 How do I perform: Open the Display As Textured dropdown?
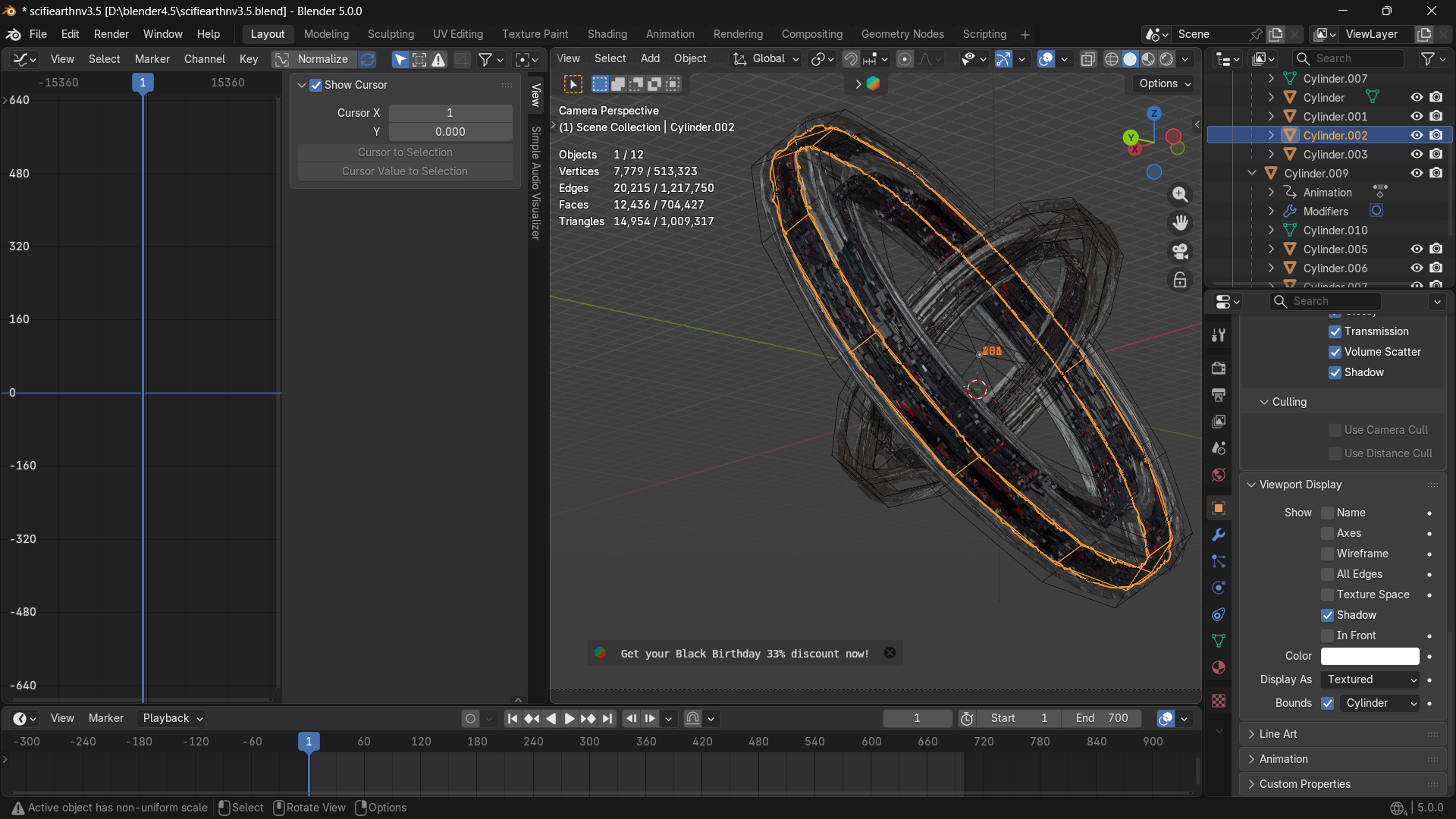(x=1370, y=680)
